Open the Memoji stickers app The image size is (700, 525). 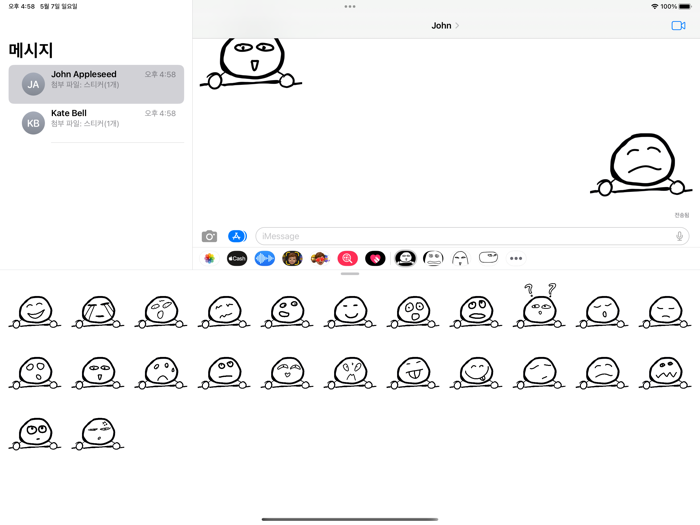[x=292, y=258]
